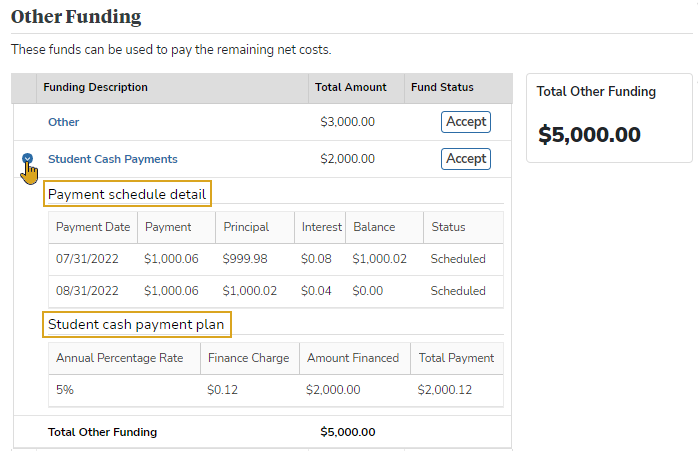Click the 08/31/2022 payment date
The height and width of the screenshot is (451, 698).
click(x=87, y=291)
